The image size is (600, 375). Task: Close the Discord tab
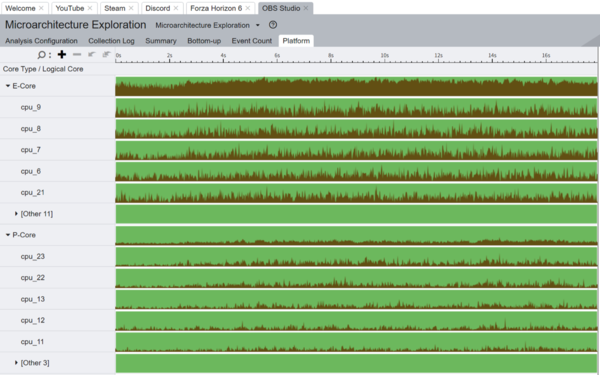pyautogui.click(x=176, y=8)
